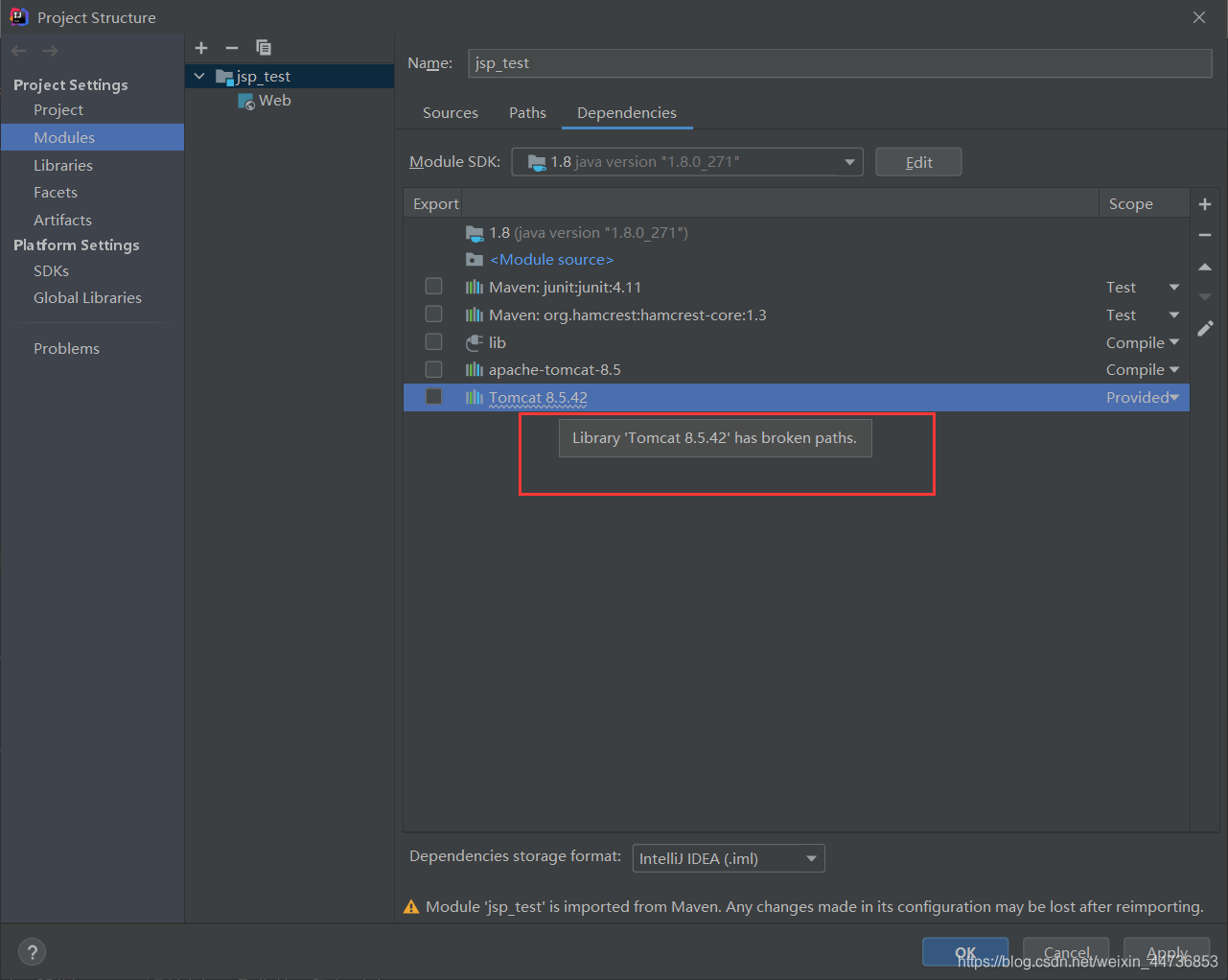This screenshot has height=980, width=1228.
Task: Select Modules in Project Settings
Action: [64, 137]
